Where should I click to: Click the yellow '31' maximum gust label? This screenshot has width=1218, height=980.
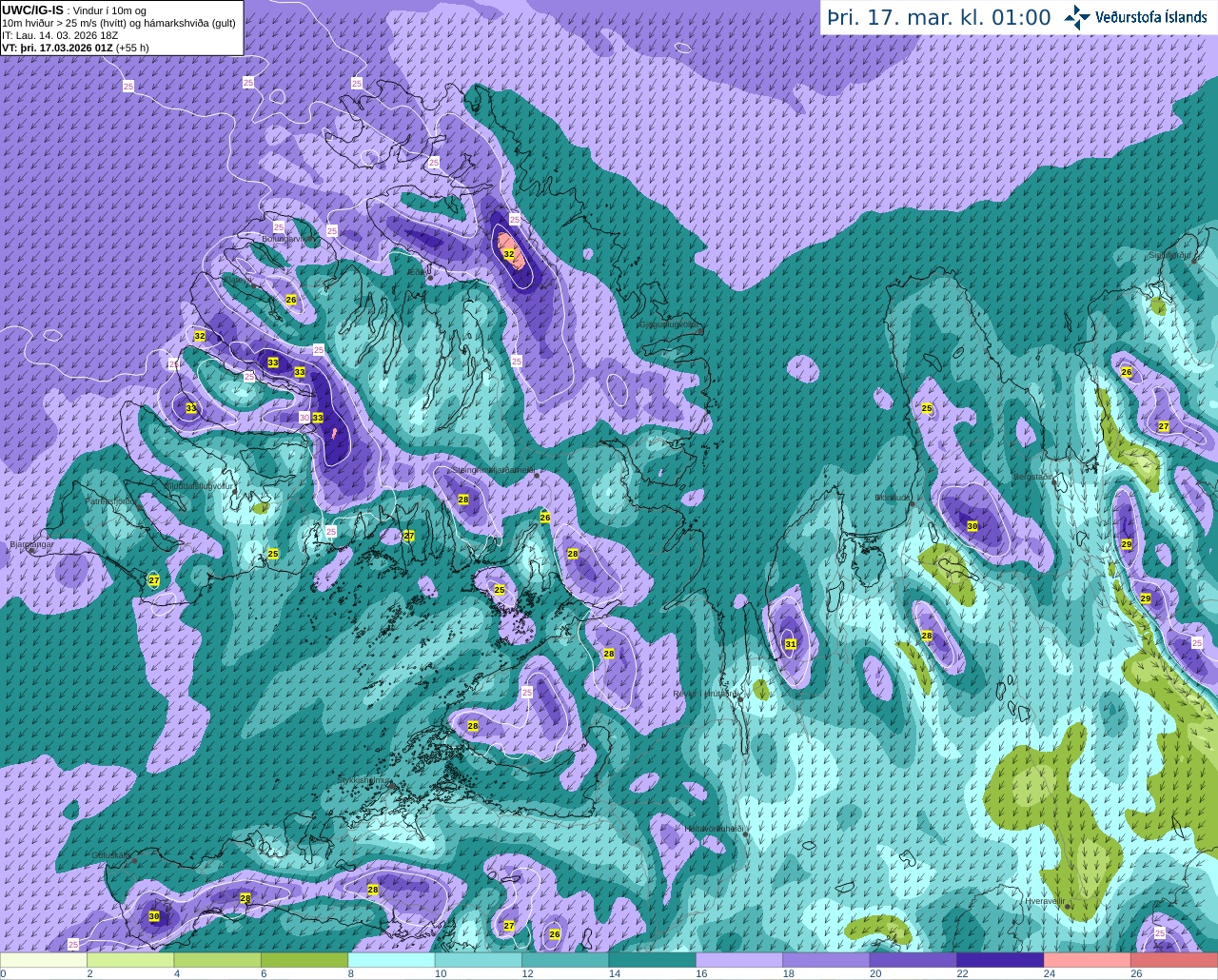click(x=790, y=644)
